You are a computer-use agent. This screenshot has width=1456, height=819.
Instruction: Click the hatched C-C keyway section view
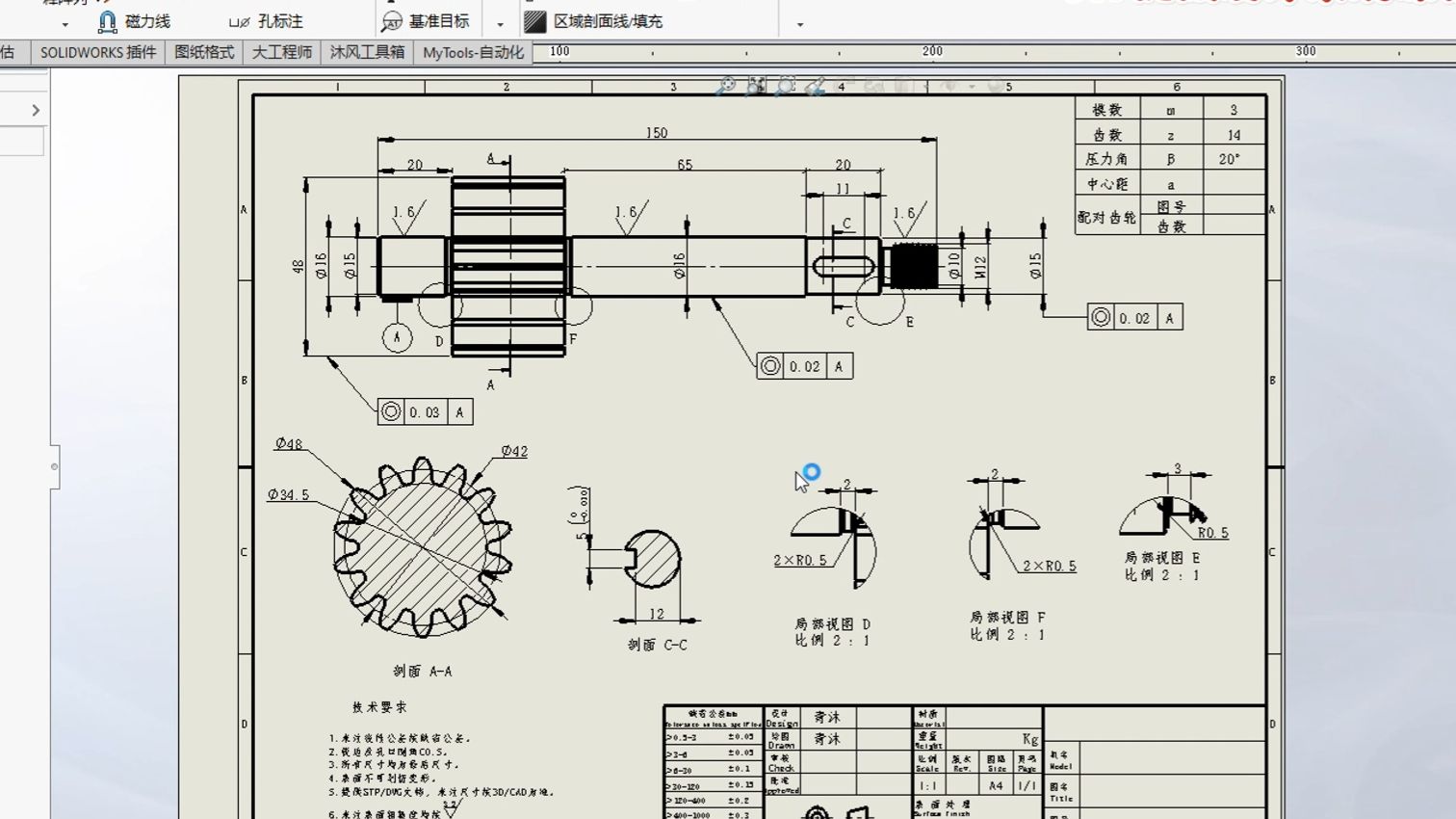653,559
